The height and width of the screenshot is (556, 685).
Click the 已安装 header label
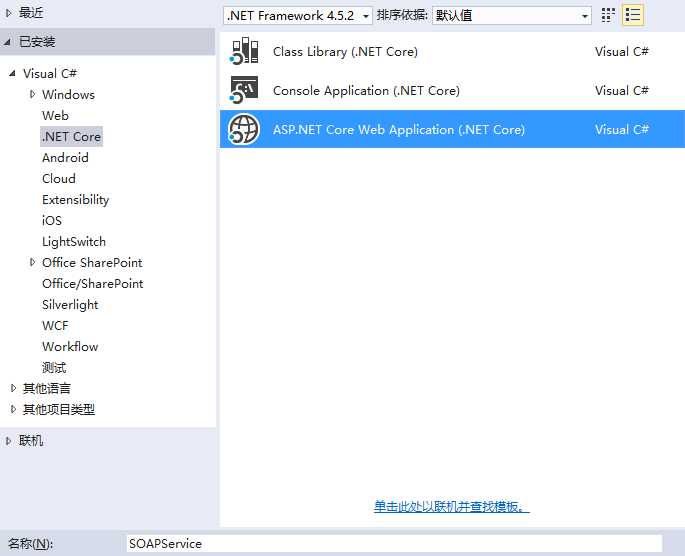(37, 41)
